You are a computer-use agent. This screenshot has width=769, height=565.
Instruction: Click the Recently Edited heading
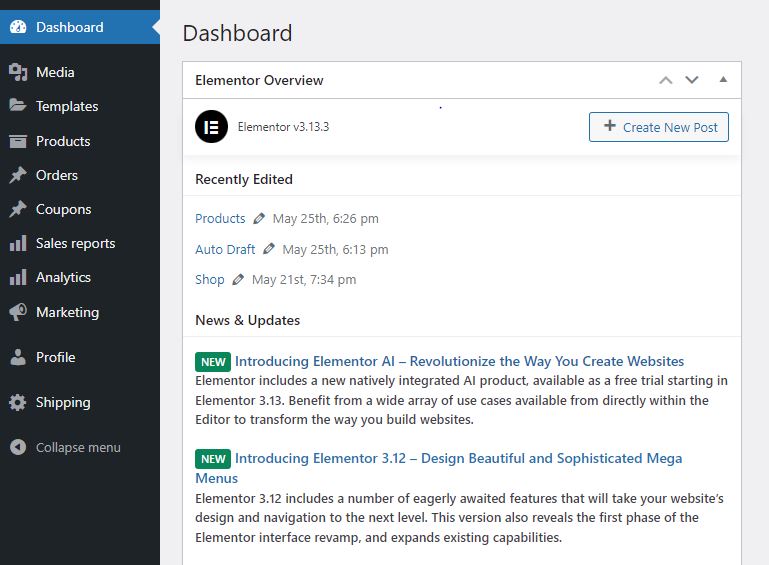coord(244,179)
